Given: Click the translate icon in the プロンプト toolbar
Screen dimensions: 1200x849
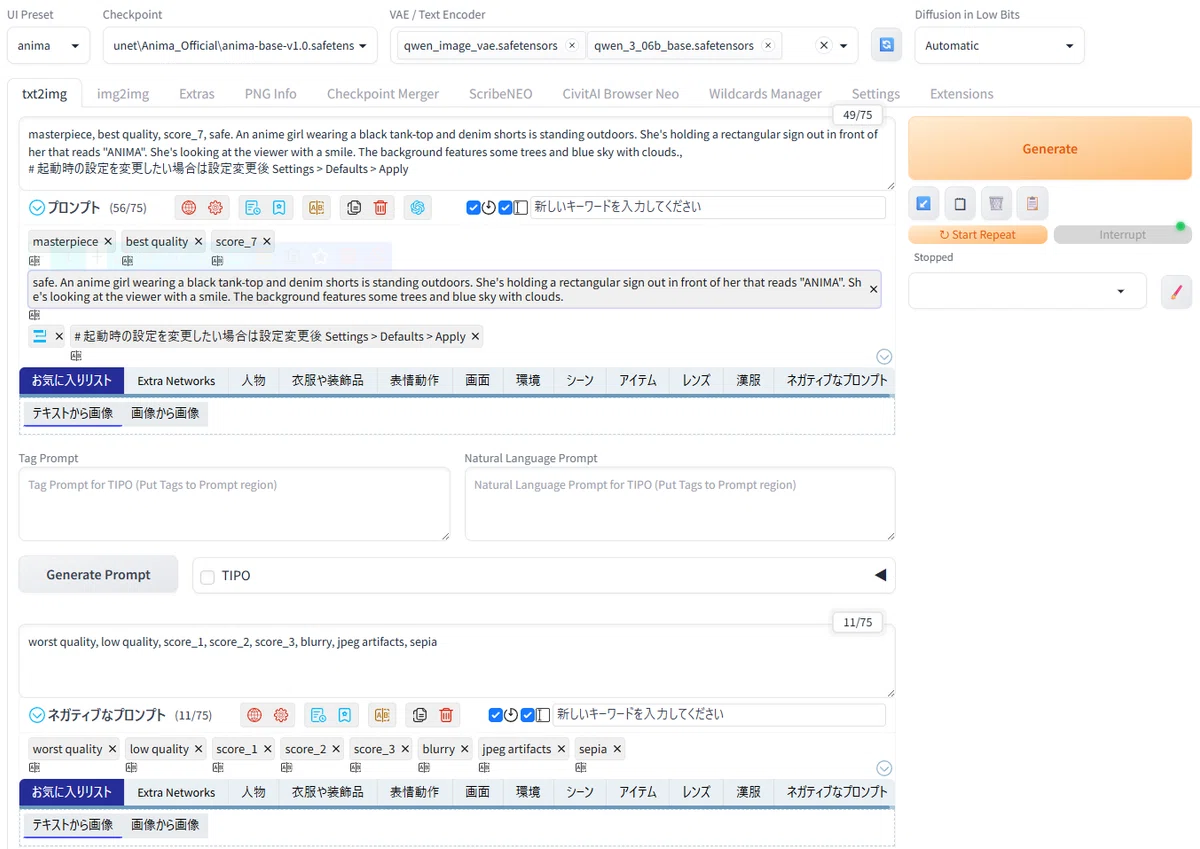Looking at the screenshot, I should (316, 208).
